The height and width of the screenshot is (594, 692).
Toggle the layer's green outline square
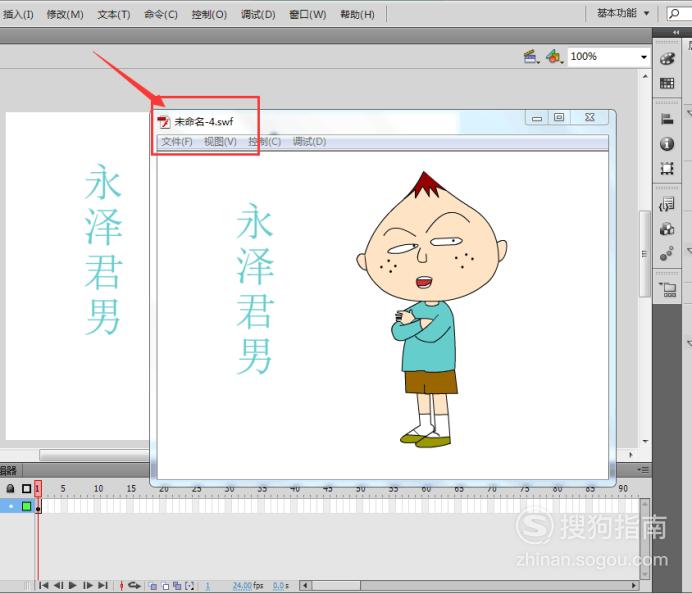point(26,506)
